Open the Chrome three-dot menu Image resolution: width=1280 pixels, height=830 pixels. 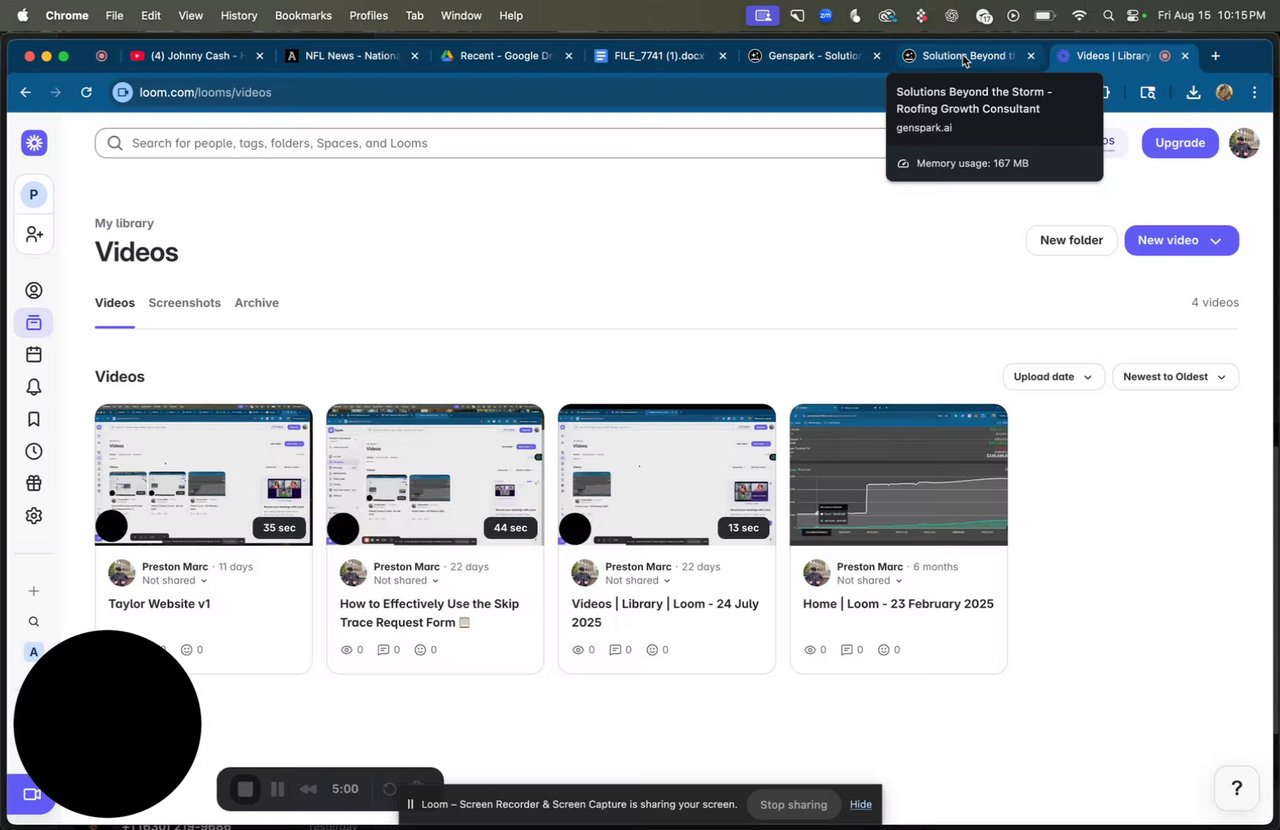tap(1255, 92)
